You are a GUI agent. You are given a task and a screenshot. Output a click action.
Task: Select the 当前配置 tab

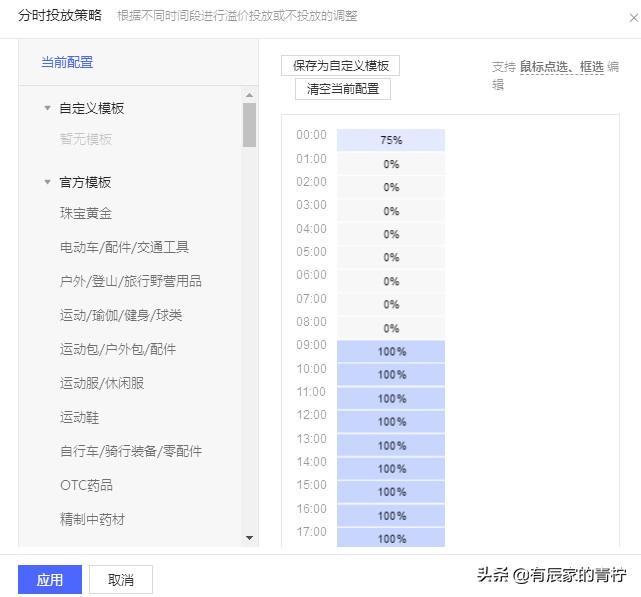click(67, 63)
